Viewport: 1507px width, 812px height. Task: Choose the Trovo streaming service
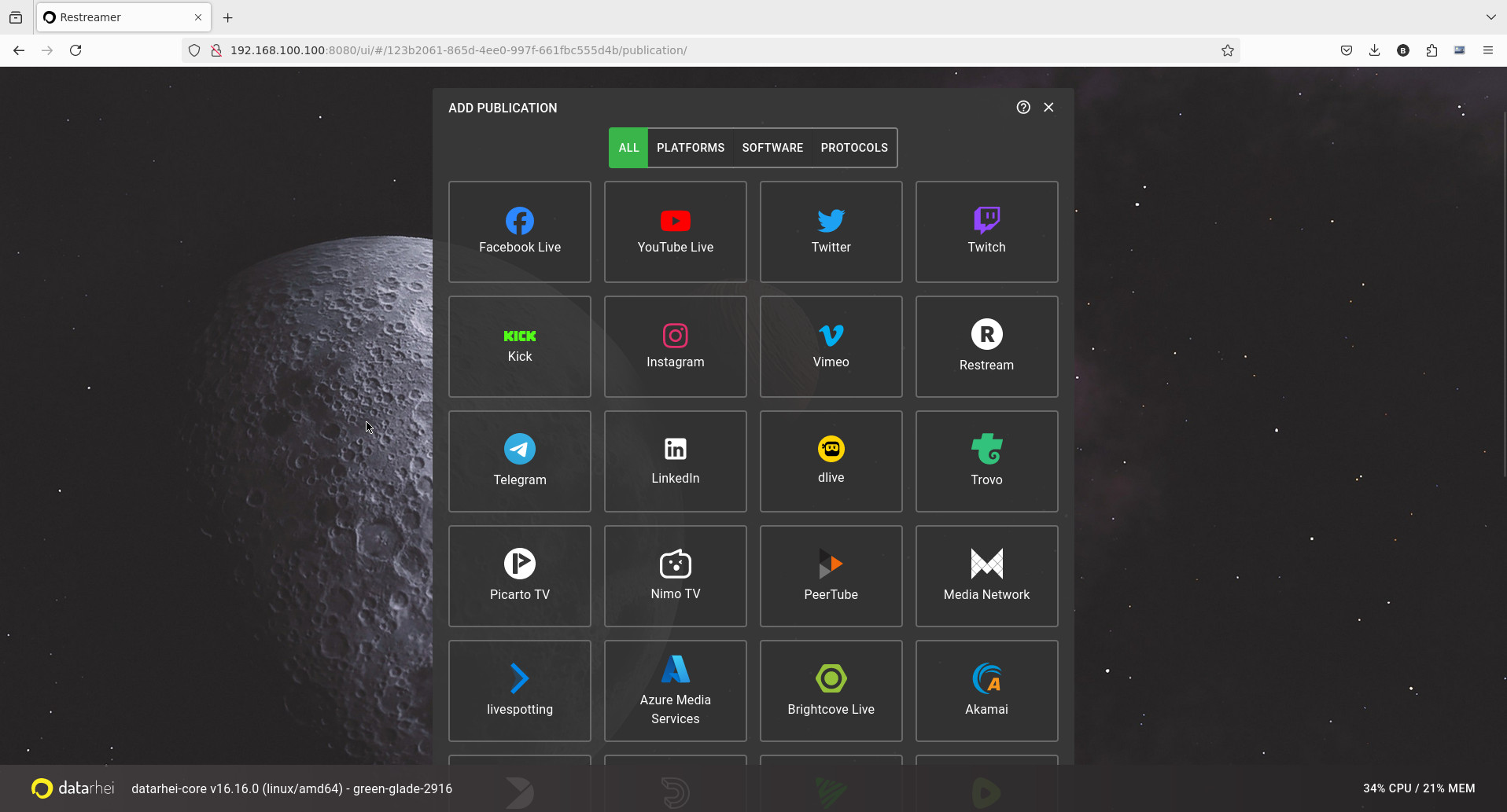986,461
